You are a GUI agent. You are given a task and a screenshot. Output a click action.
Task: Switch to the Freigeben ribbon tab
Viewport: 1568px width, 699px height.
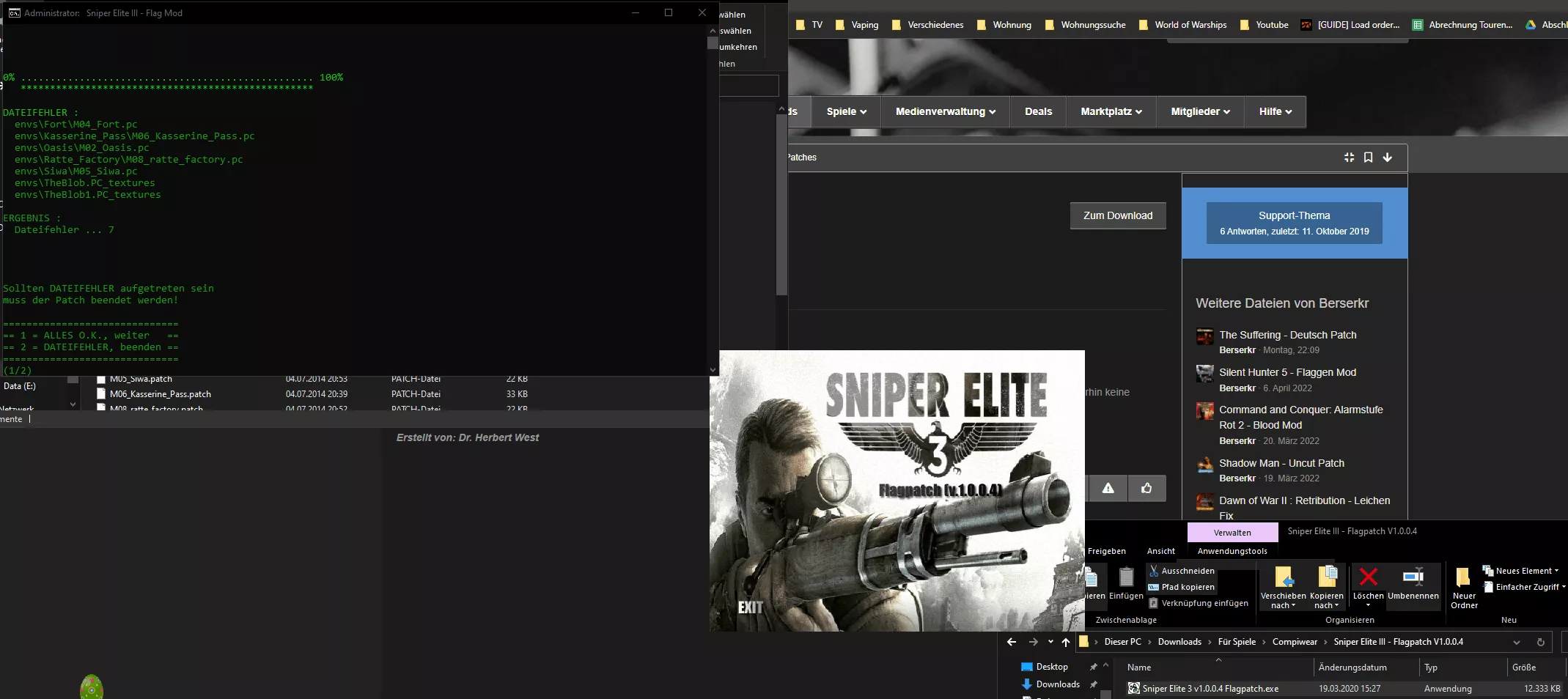[x=1106, y=551]
